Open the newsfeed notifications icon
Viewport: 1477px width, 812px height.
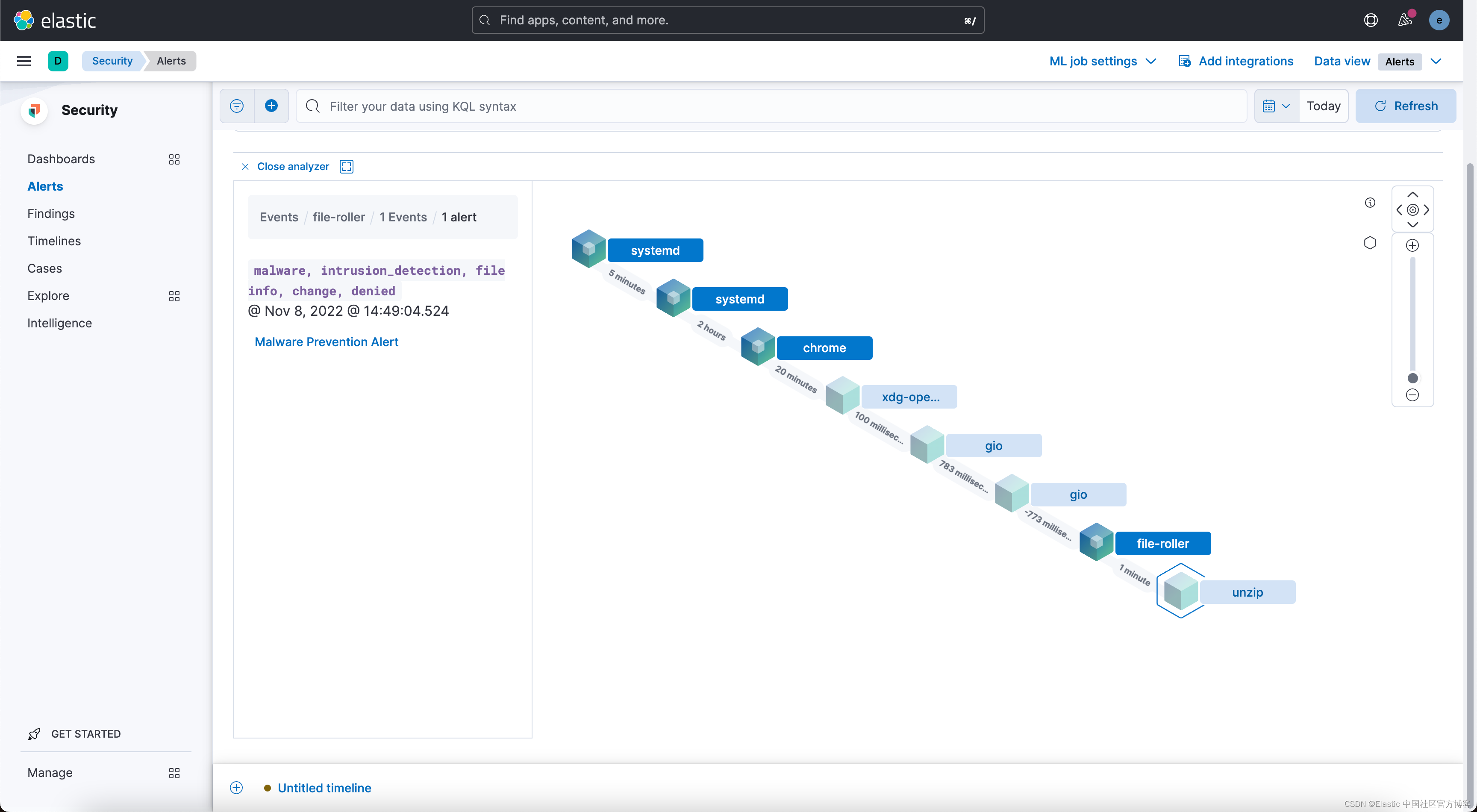click(1404, 20)
